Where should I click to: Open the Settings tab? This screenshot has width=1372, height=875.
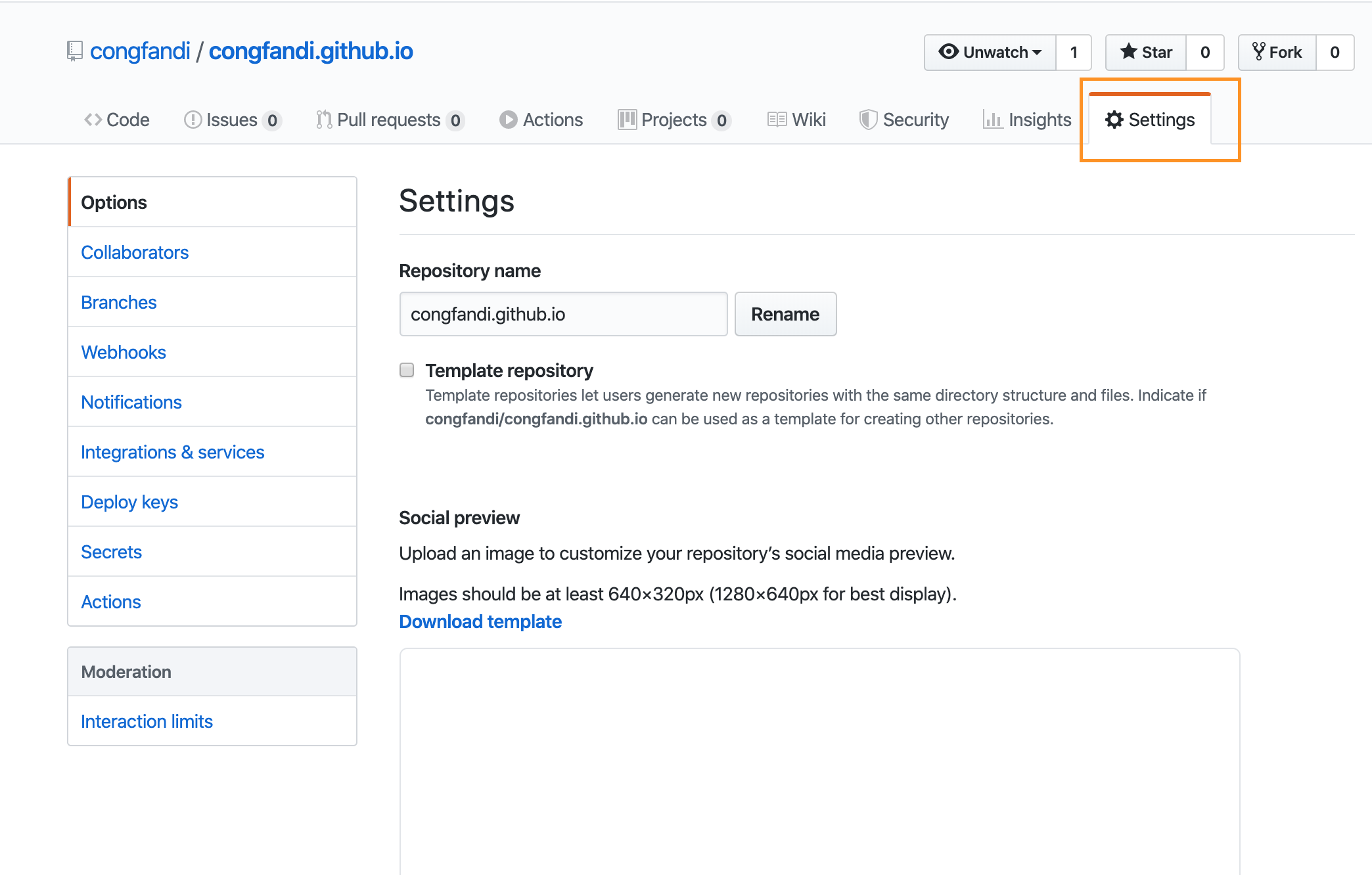[1150, 120]
